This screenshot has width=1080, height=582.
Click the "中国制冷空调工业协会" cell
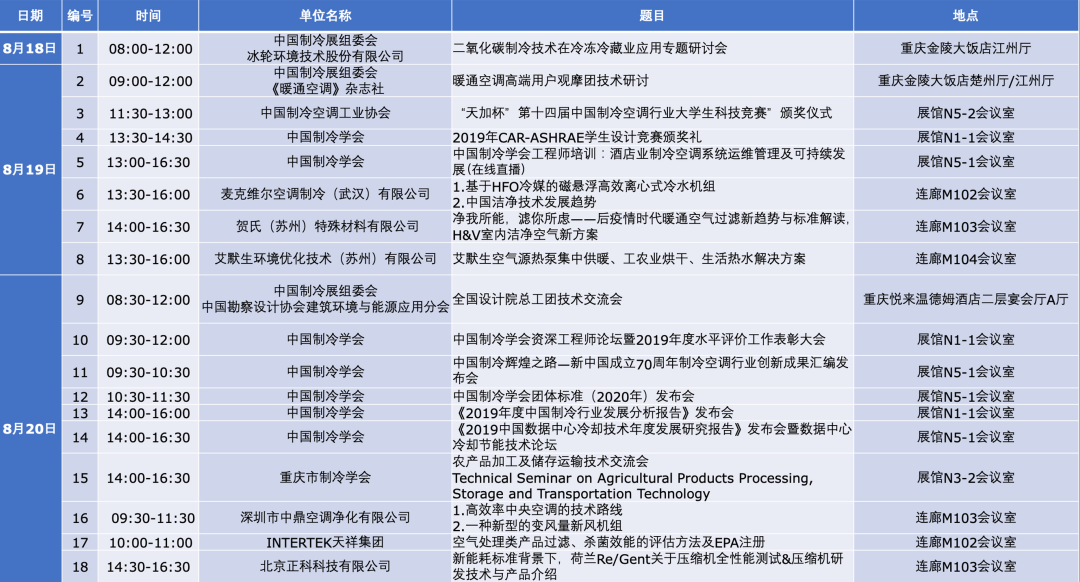click(x=325, y=113)
